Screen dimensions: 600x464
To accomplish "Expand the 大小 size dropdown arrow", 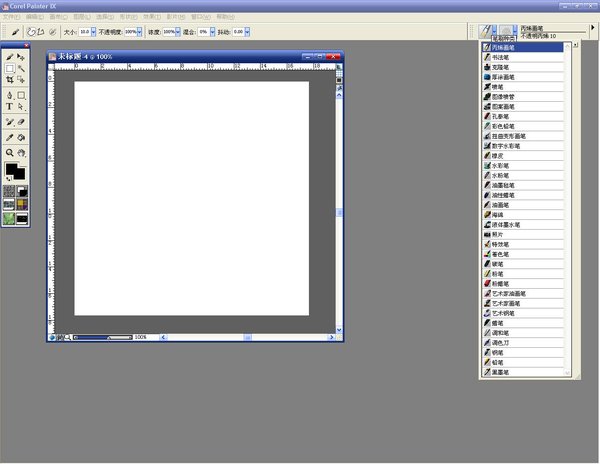I will click(x=93, y=32).
